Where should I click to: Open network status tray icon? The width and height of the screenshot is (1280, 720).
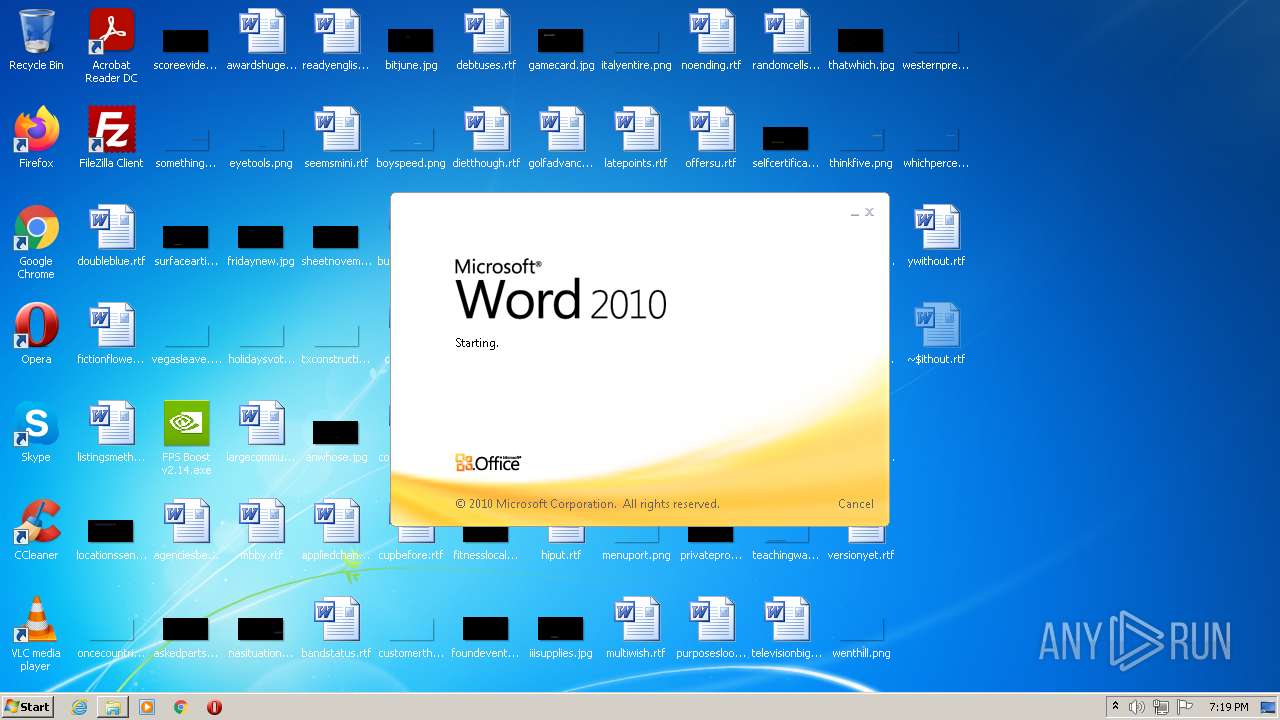1161,707
